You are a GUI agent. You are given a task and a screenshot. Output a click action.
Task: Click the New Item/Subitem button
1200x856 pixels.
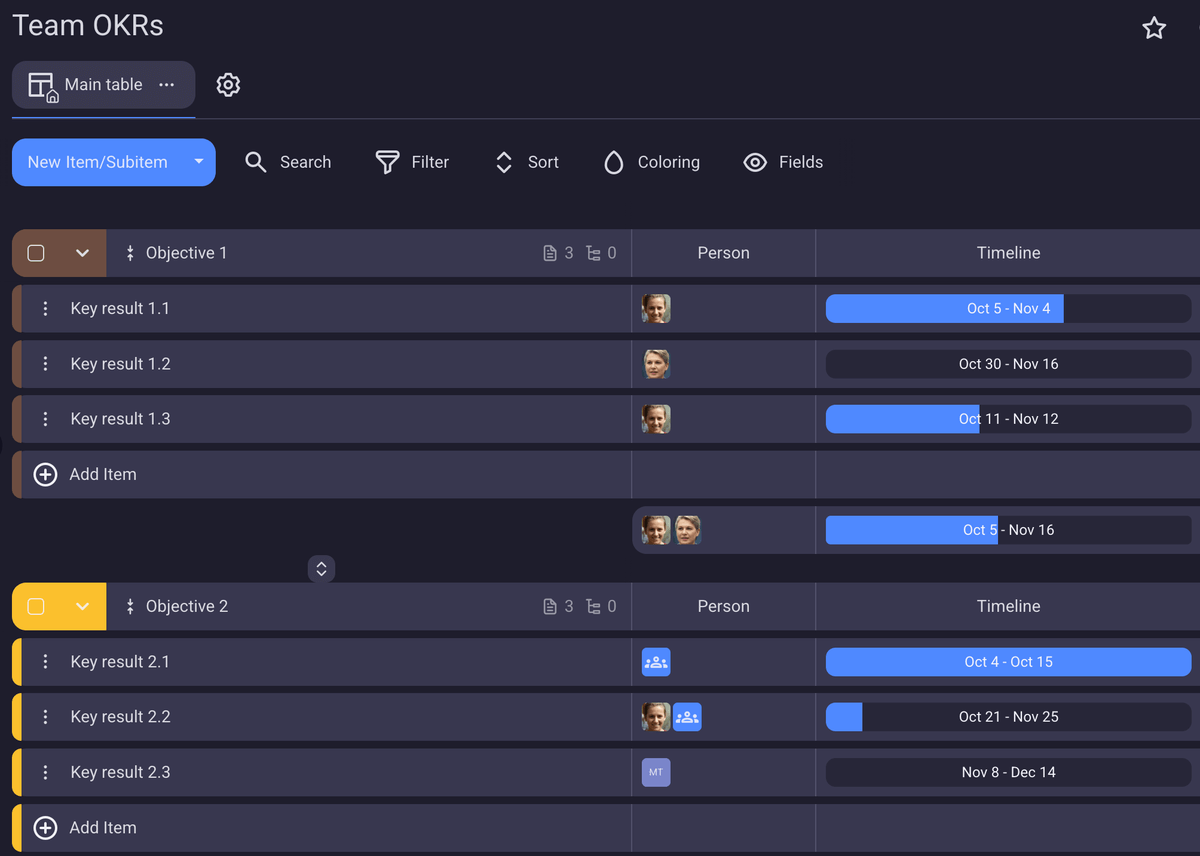click(97, 162)
